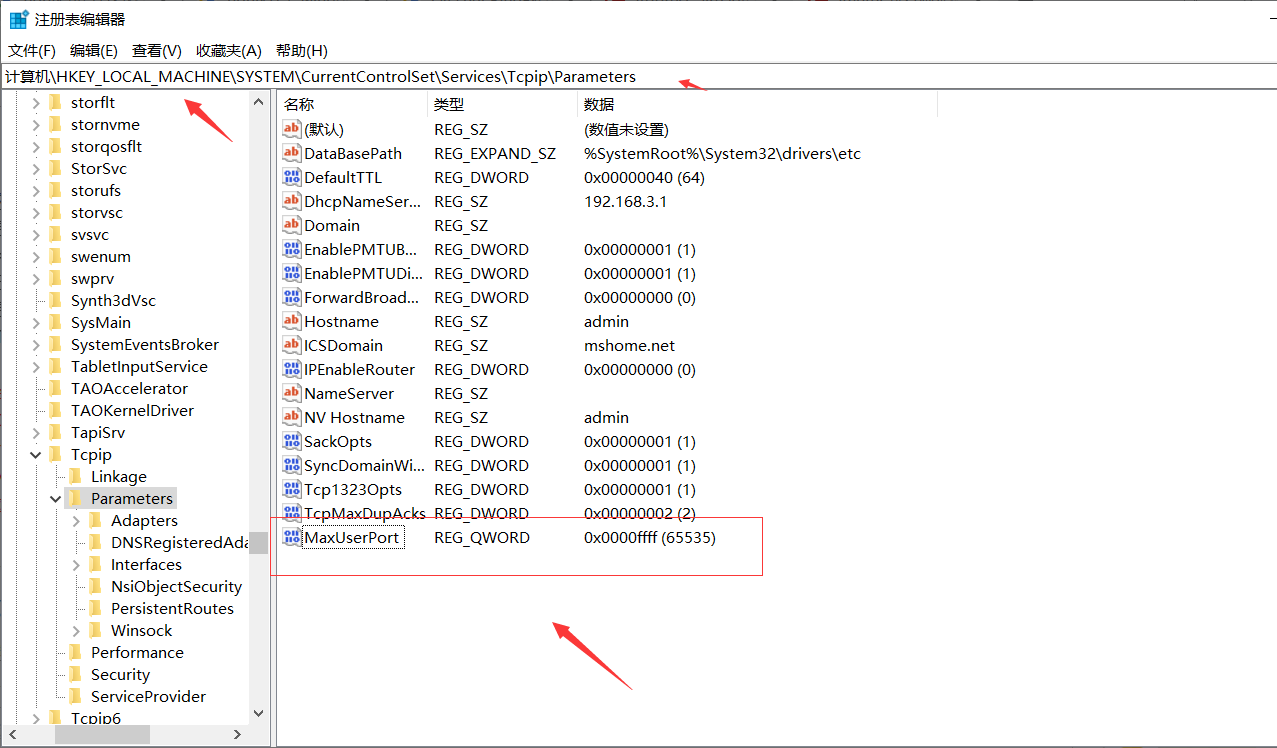The width and height of the screenshot is (1277, 748).
Task: Click the string icon next to Domain value
Action: click(x=291, y=225)
